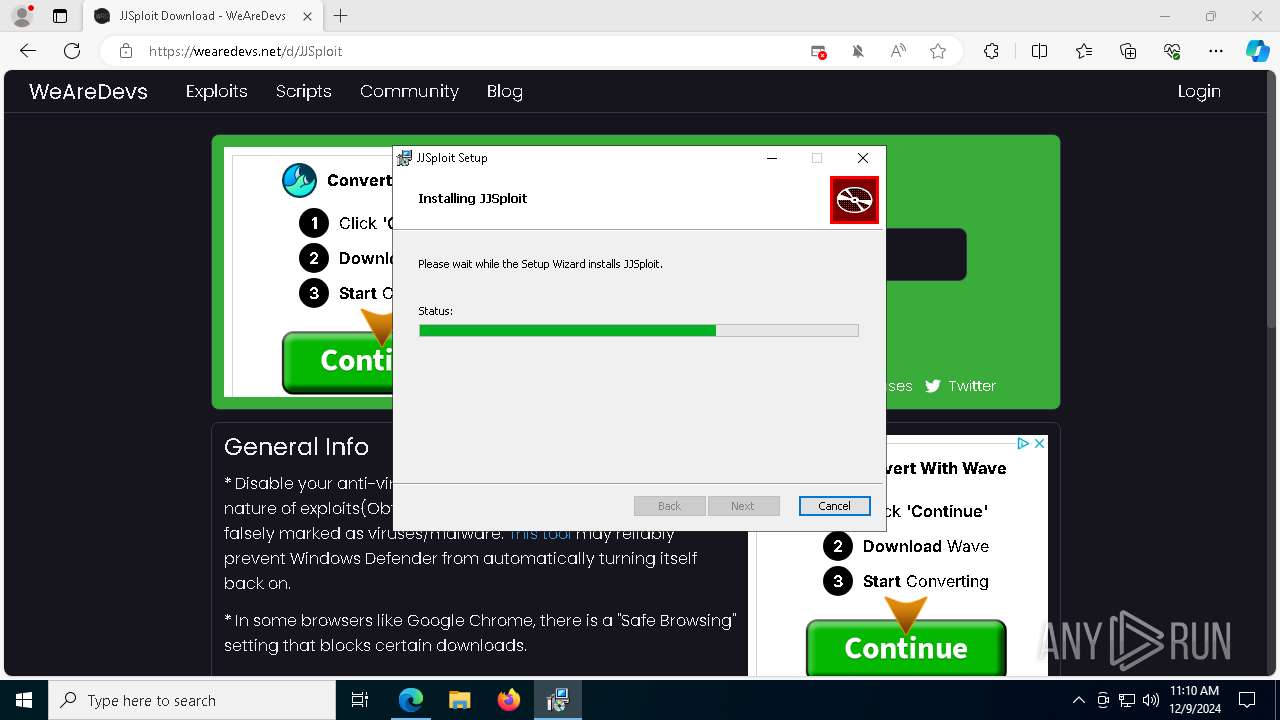Click Continue in the right-side Wave ad
The image size is (1280, 720).
[x=906, y=648]
